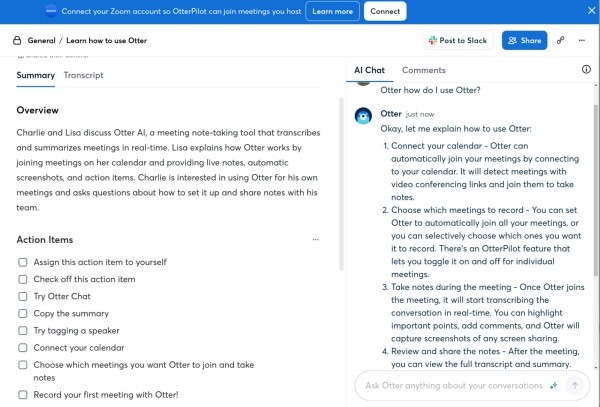Open the conversation more options menu
The image size is (600, 407).
coord(583,41)
